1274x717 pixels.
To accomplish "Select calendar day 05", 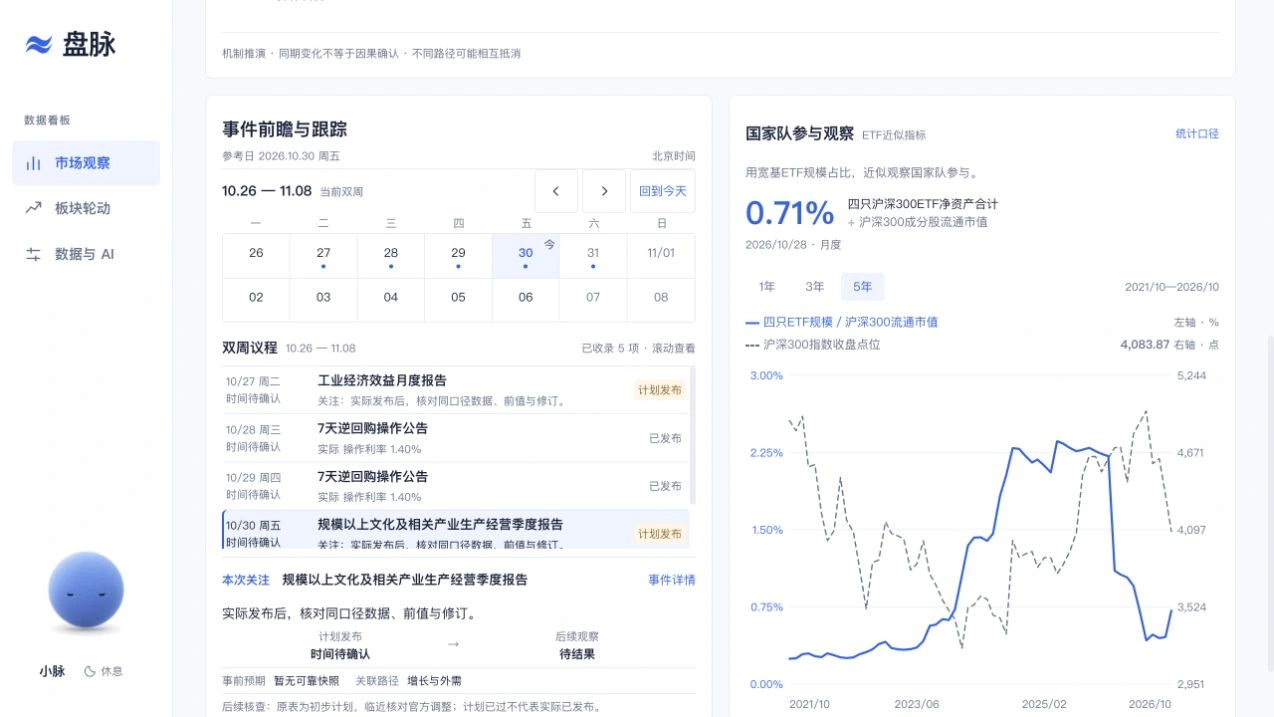I will pyautogui.click(x=458, y=300).
